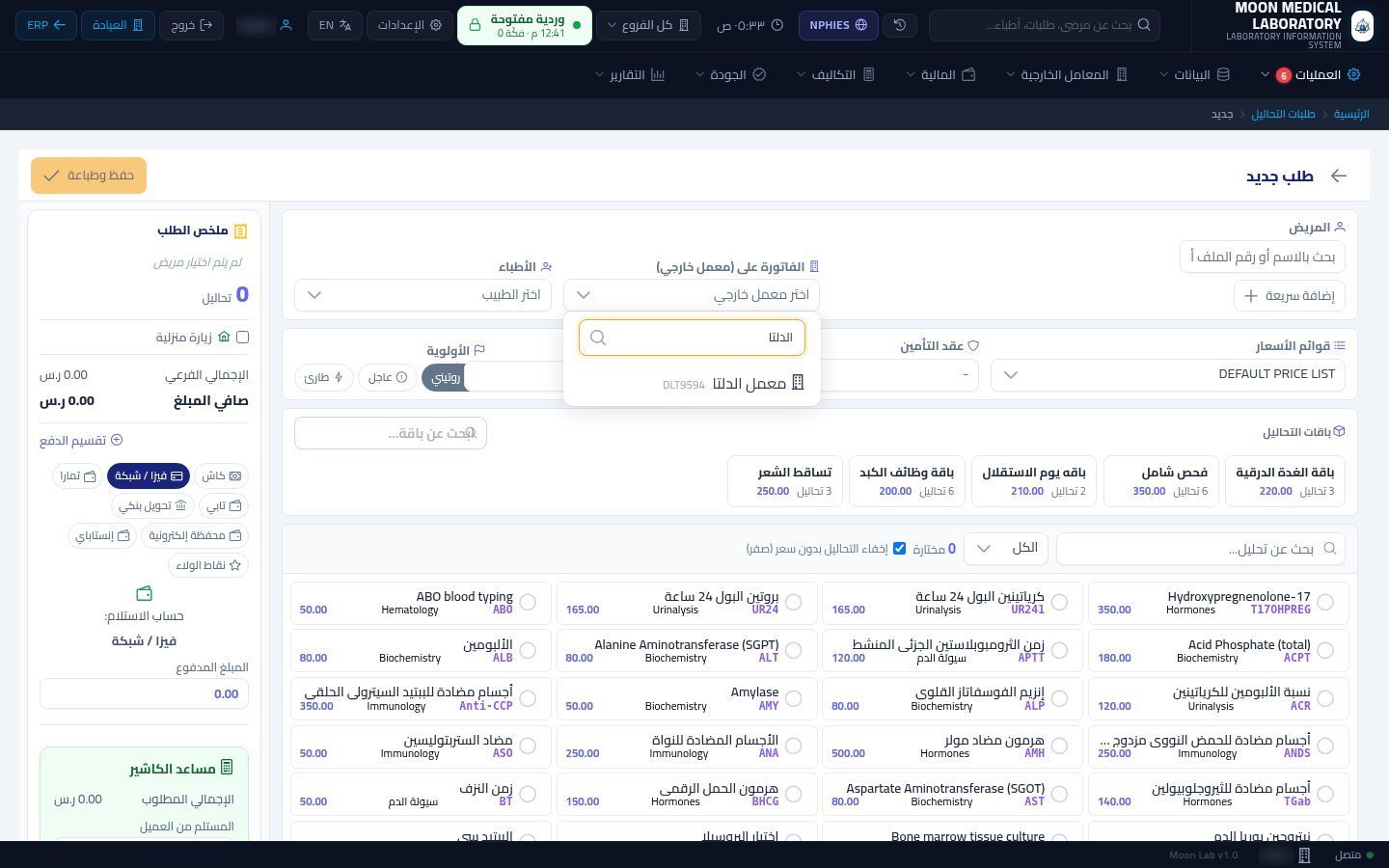1389x868 pixels.
Task: Click the تقسيم الدفع plus icon
Action: 117,440
